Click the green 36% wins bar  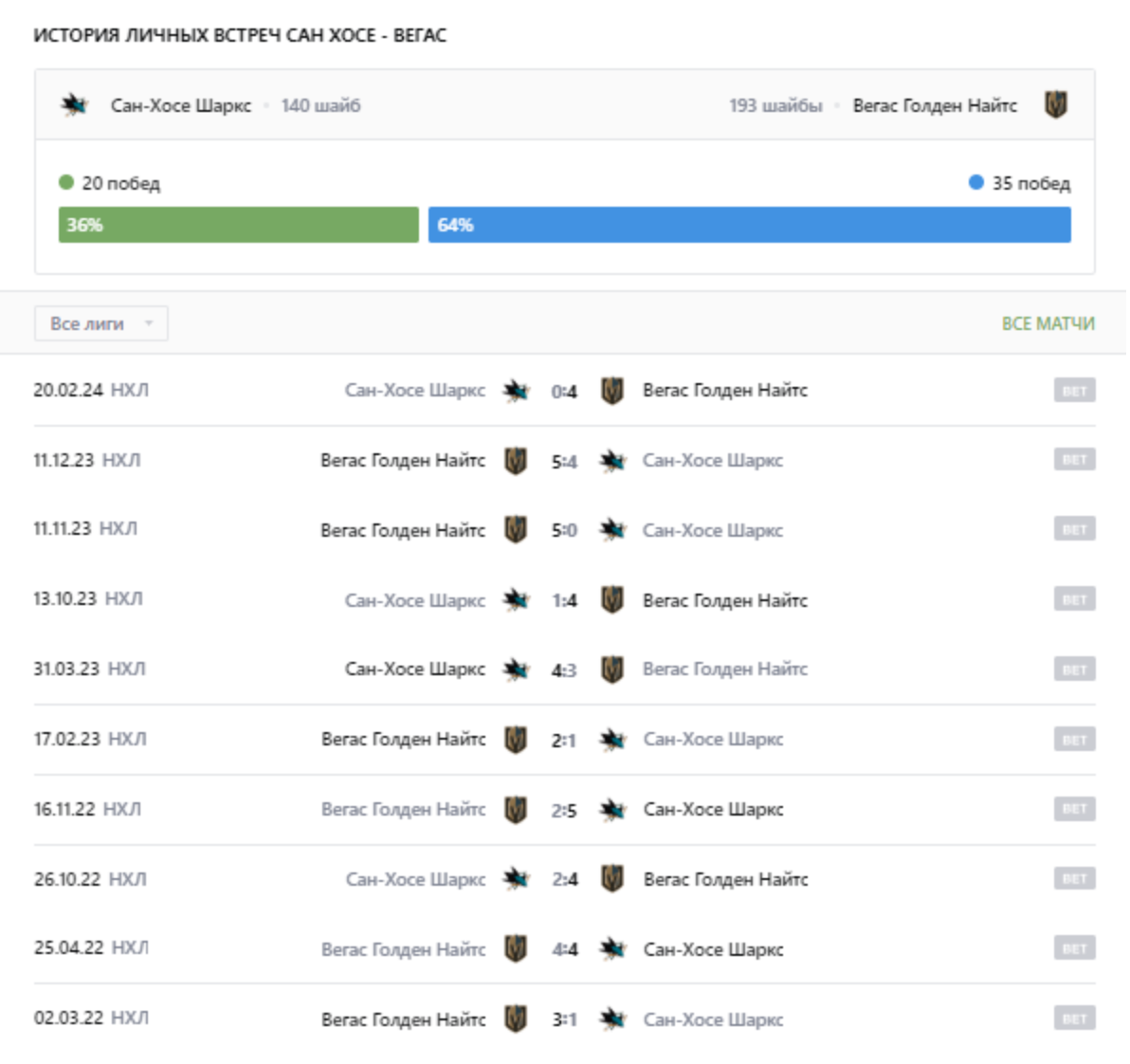(x=238, y=225)
